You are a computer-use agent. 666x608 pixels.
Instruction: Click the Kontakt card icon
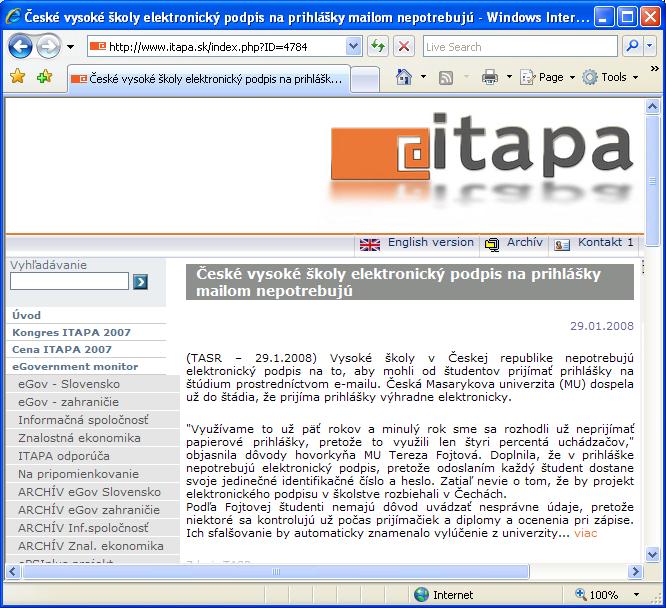coord(562,245)
